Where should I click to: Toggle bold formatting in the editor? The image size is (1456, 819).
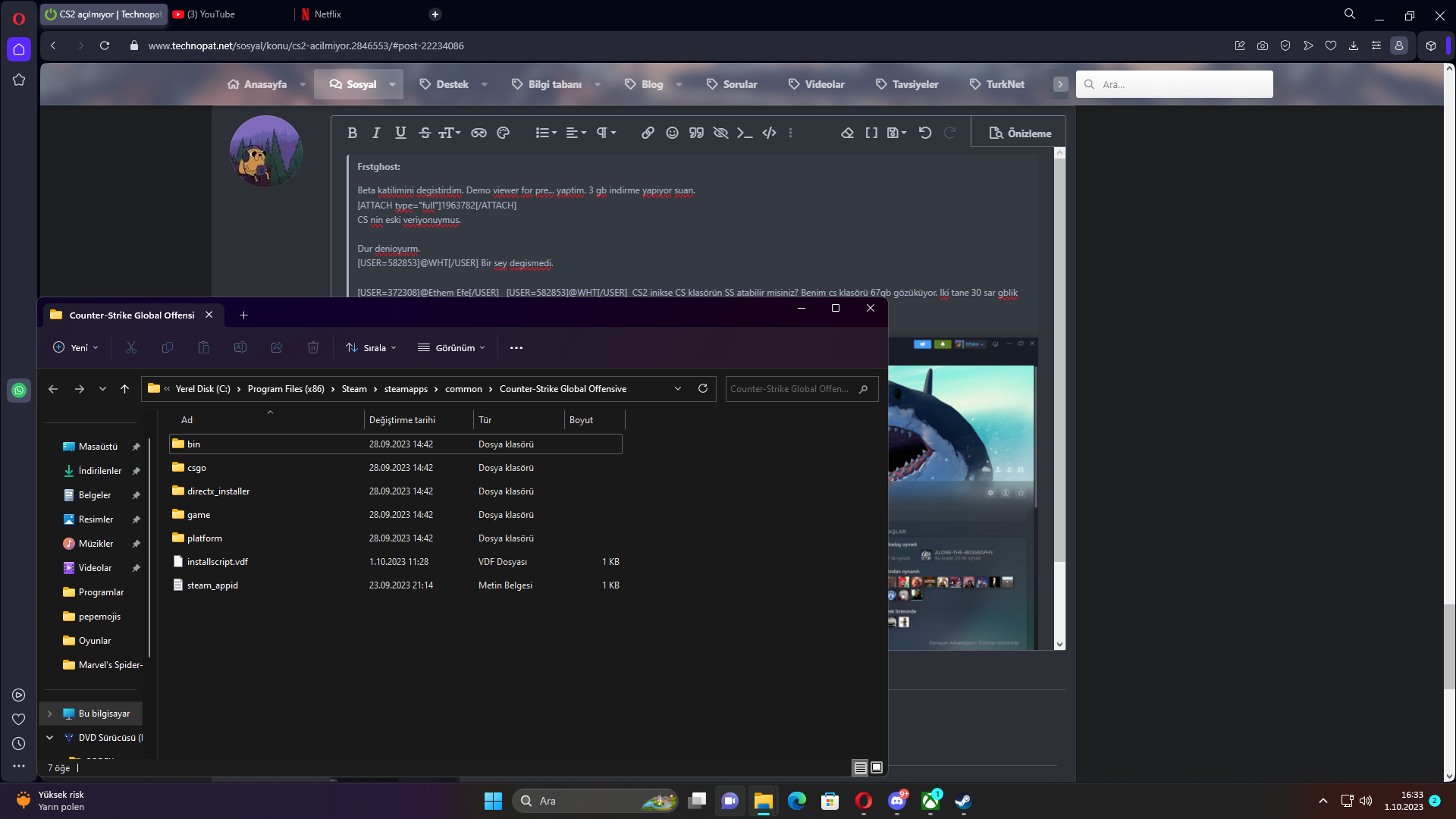tap(352, 133)
